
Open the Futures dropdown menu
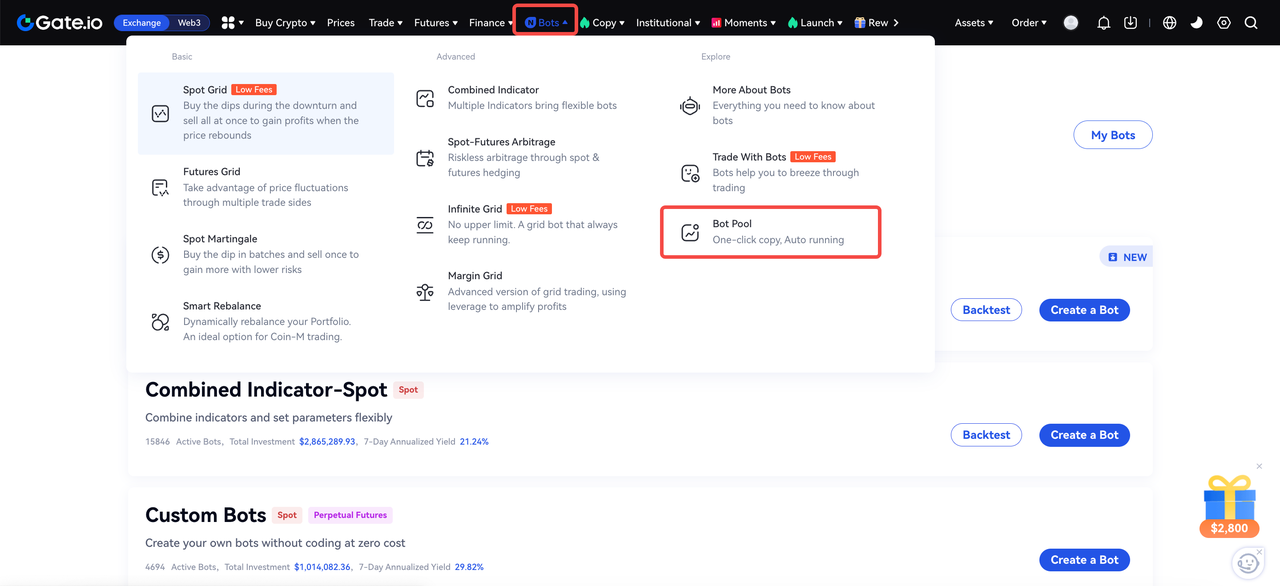[435, 23]
